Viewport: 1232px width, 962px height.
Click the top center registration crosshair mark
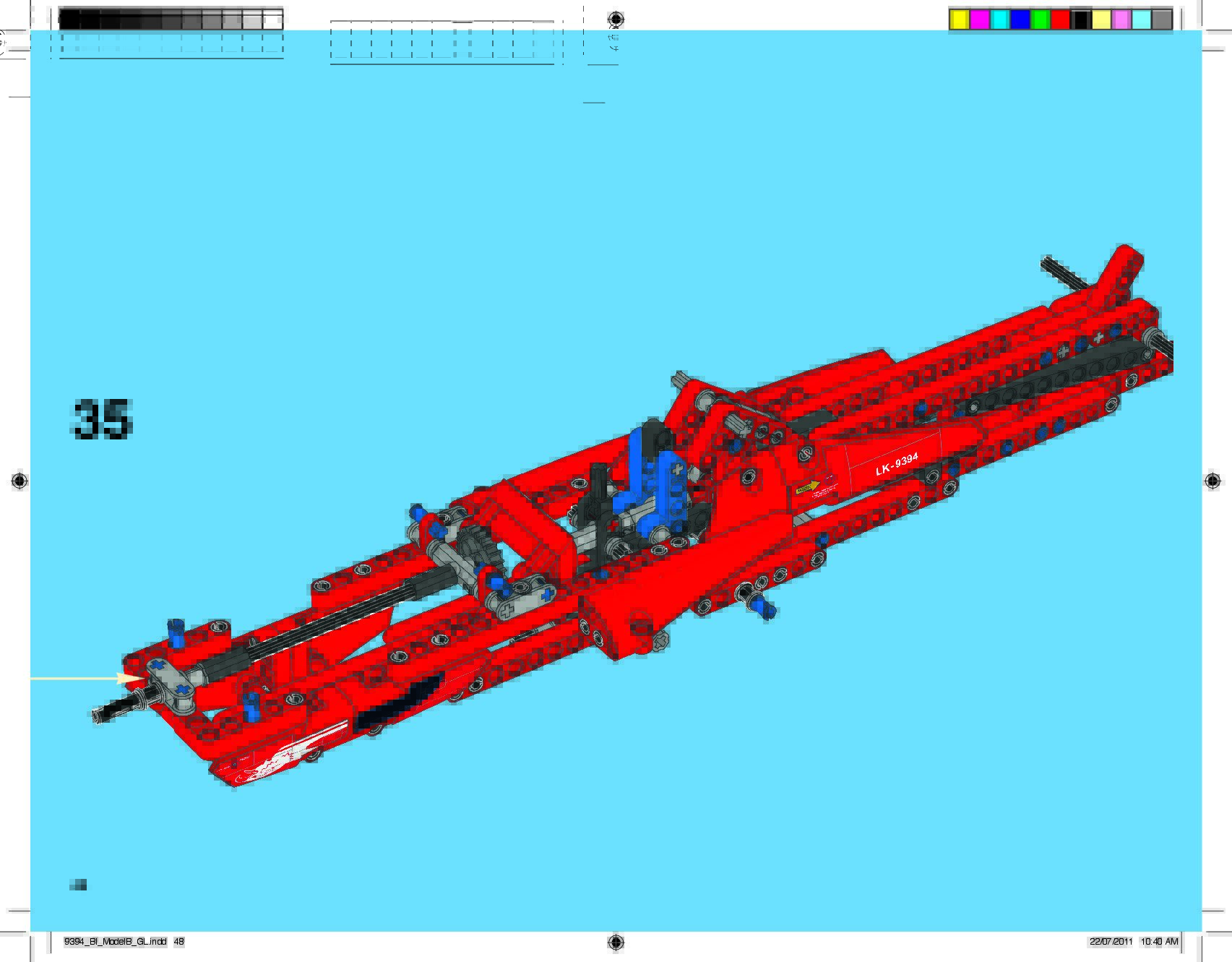616,19
